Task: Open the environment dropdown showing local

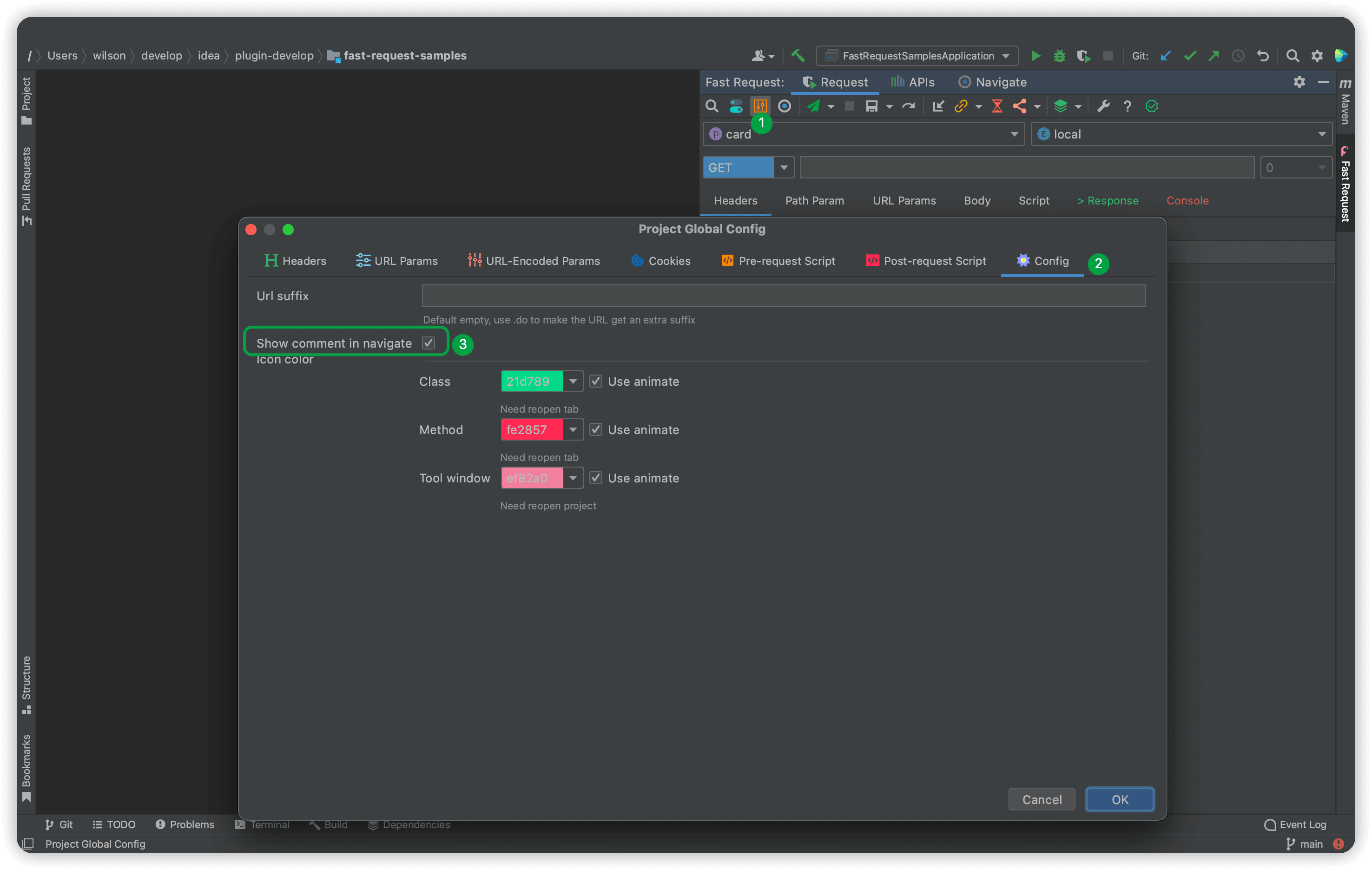Action: (x=1322, y=133)
